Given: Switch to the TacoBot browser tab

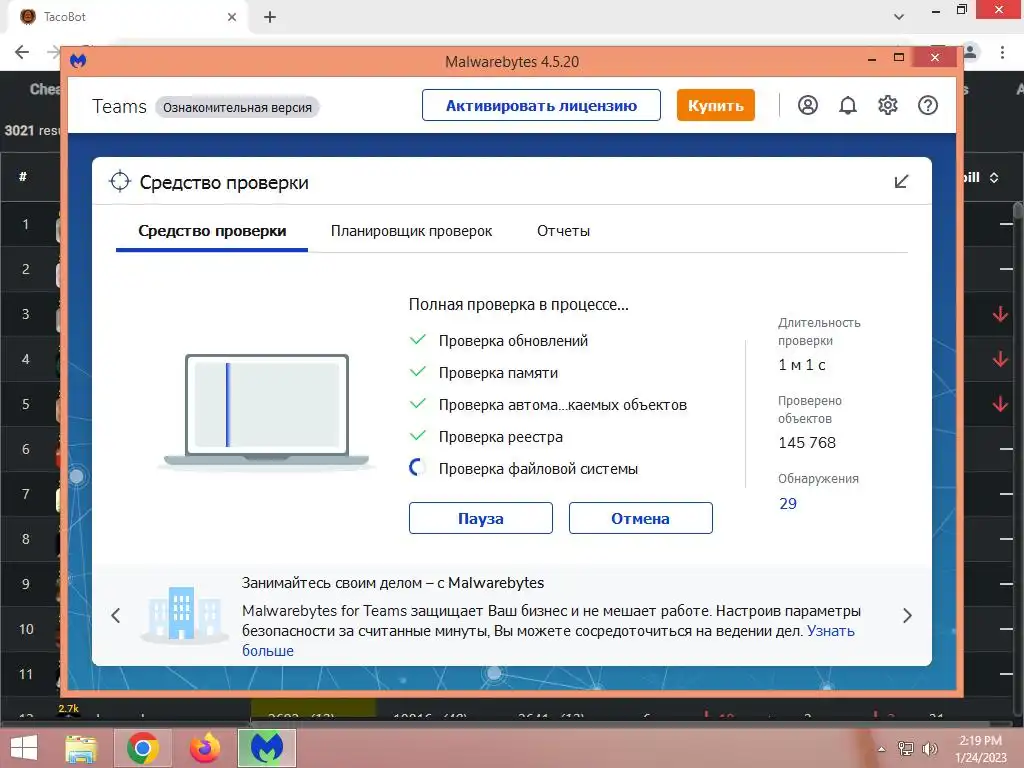Looking at the screenshot, I should coord(127,17).
